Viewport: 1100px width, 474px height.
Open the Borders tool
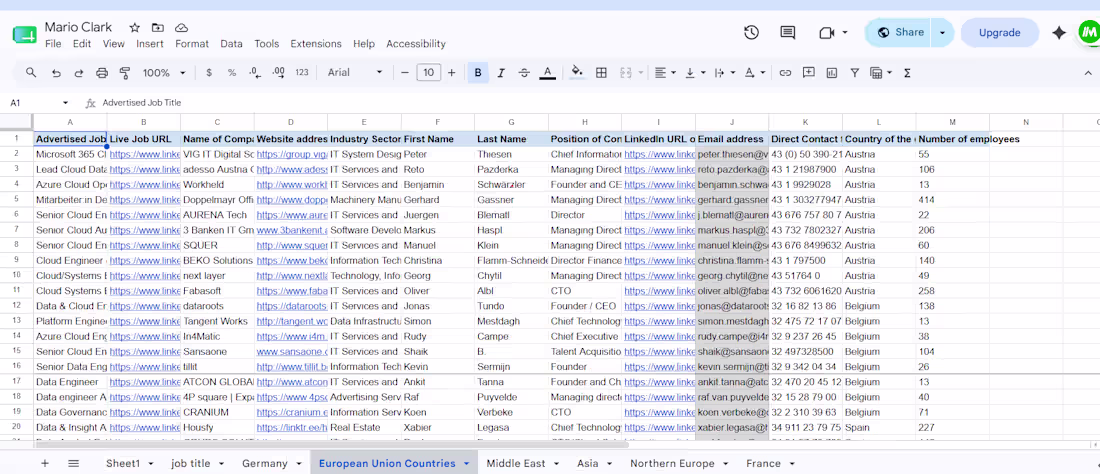601,72
